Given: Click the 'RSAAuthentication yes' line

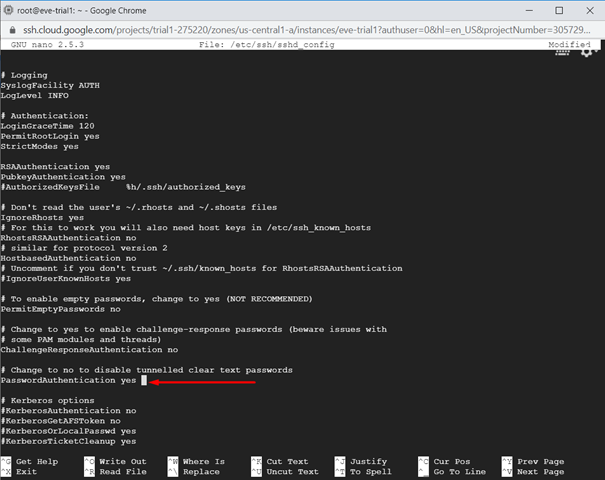Looking at the screenshot, I should (55, 167).
